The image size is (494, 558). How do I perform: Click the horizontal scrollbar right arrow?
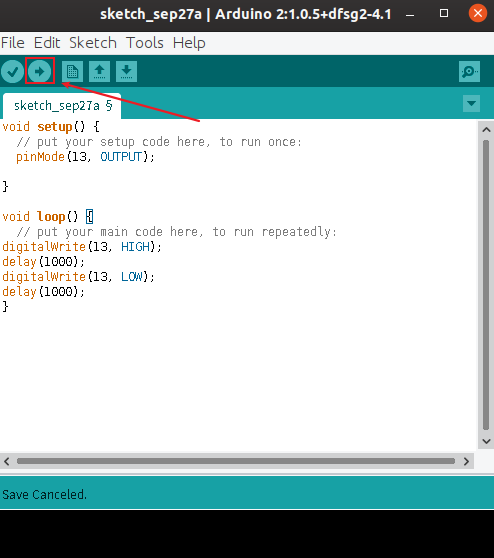tap(466, 462)
